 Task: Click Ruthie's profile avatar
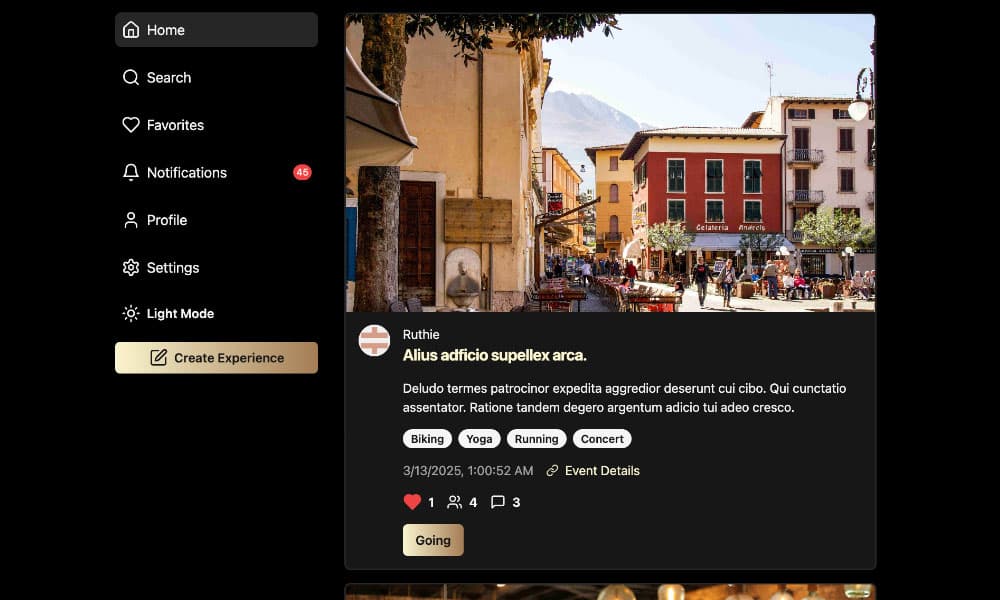click(374, 341)
